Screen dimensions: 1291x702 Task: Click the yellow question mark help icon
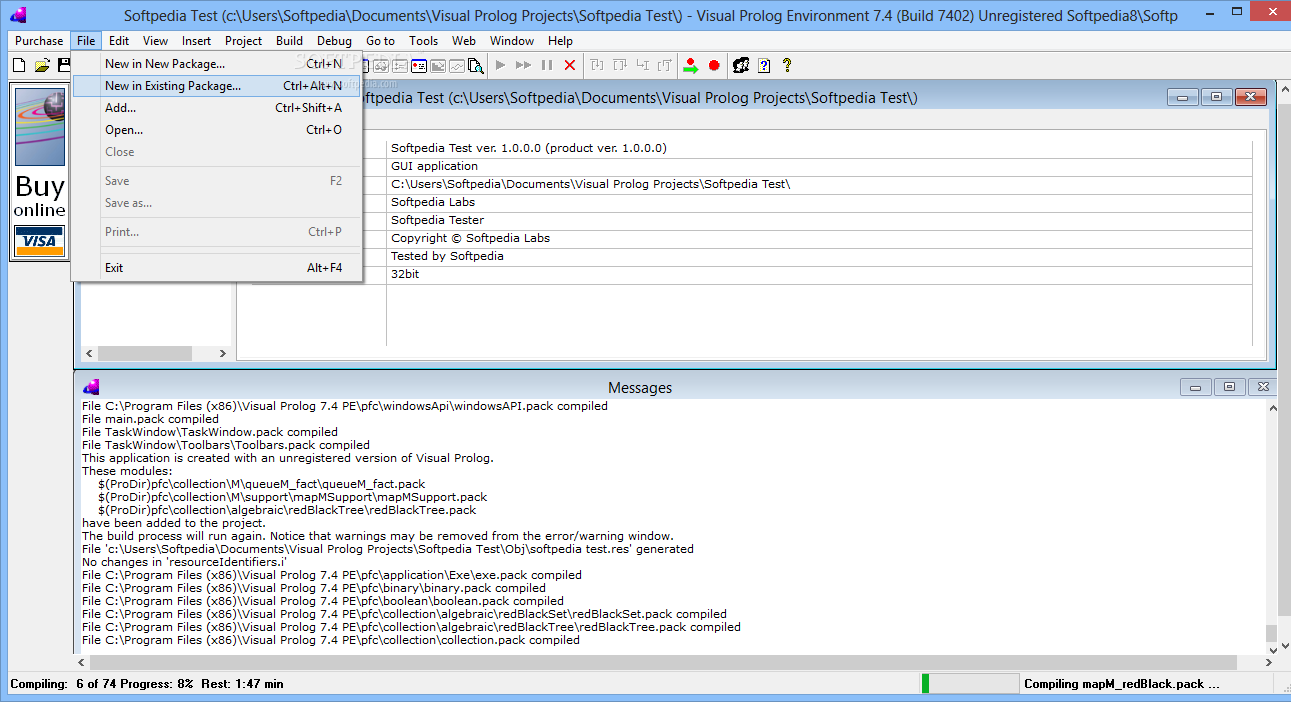point(787,65)
